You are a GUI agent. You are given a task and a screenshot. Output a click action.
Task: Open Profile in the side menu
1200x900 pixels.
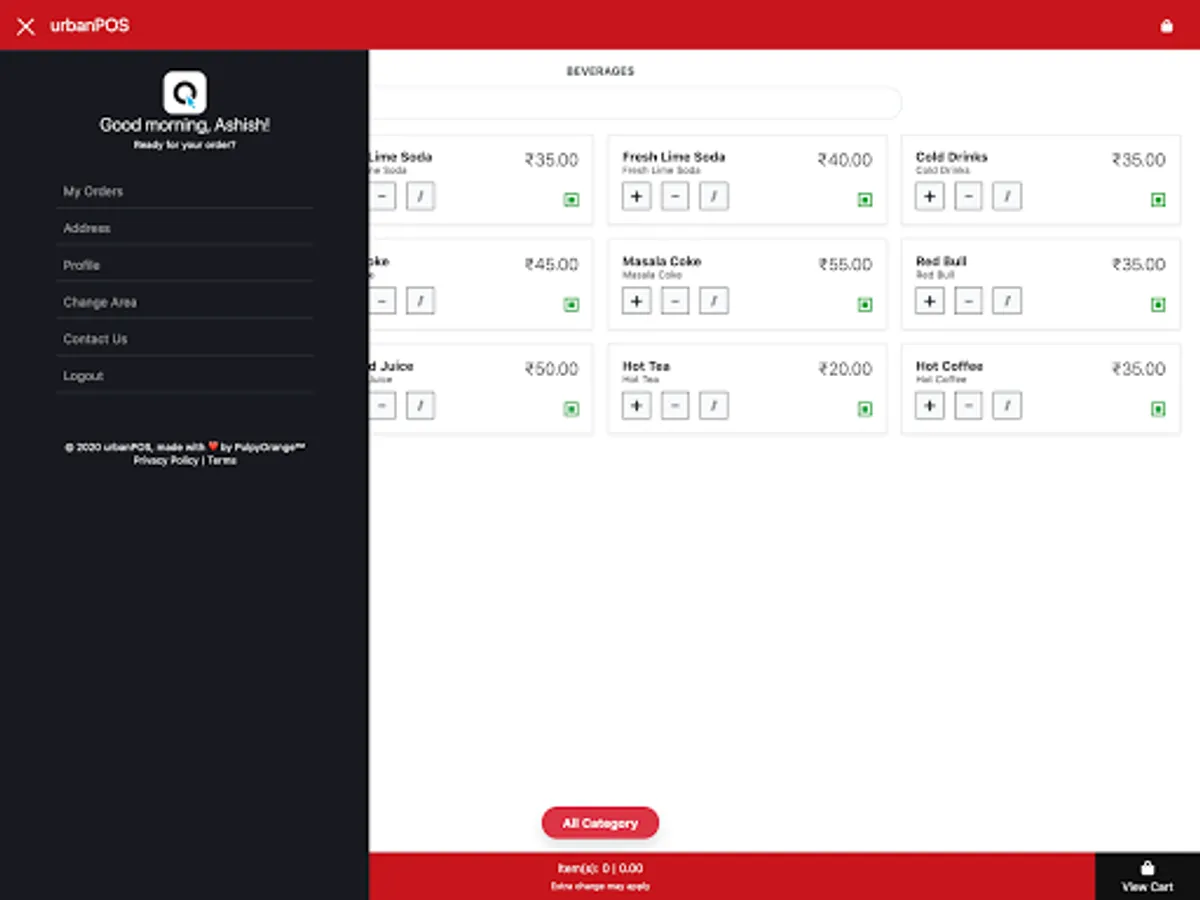[185, 265]
